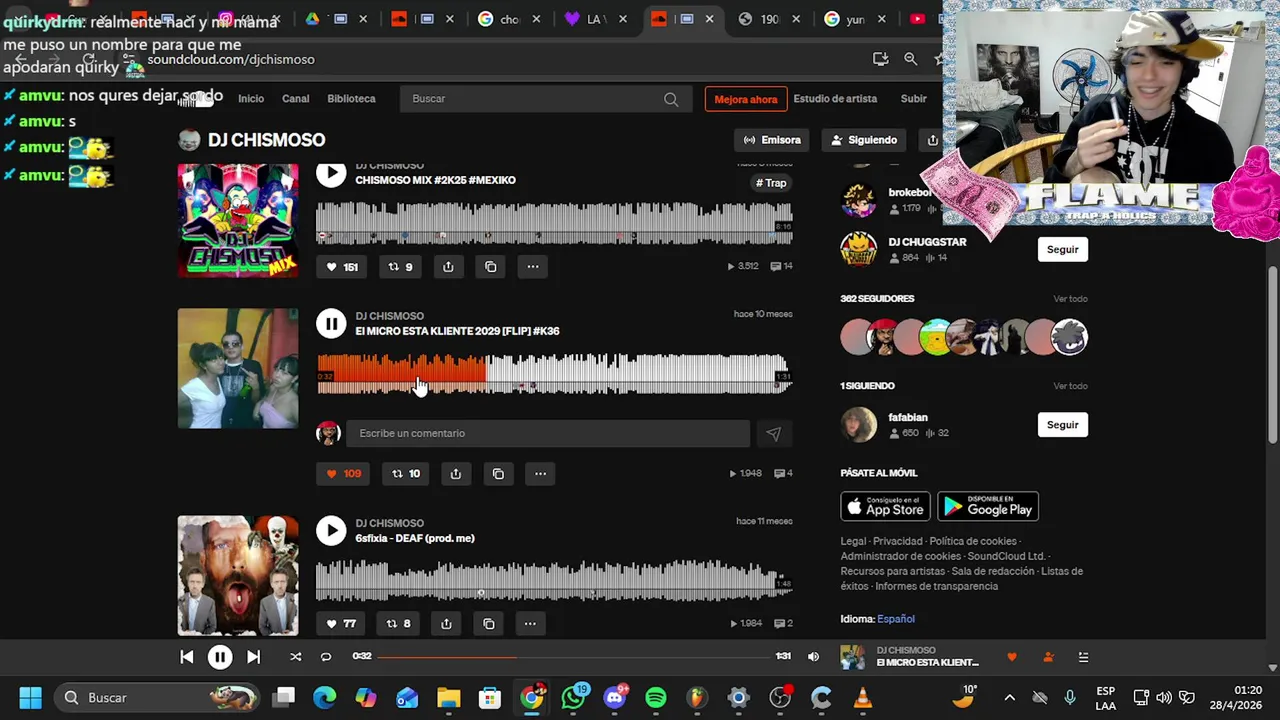Click Ver todo next to 1 Siguiendo
This screenshot has width=1280, height=720.
(x=1070, y=386)
